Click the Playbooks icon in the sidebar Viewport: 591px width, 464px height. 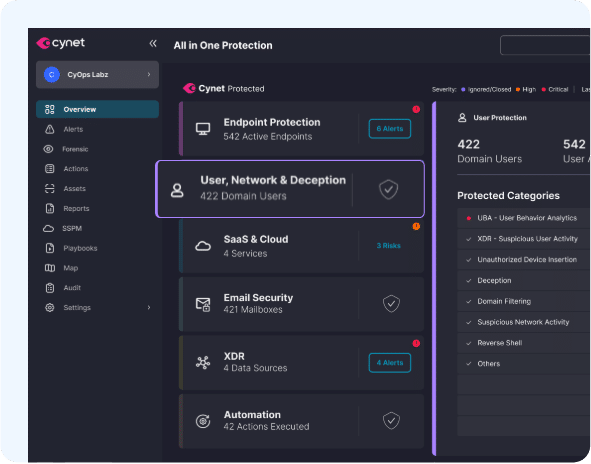(50, 248)
